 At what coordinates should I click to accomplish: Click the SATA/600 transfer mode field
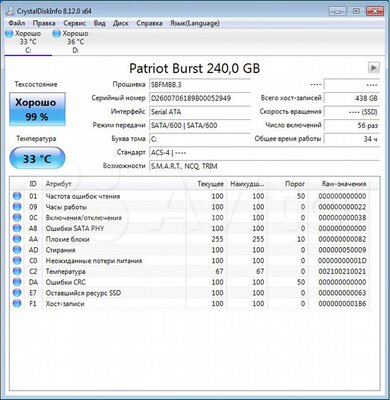200,126
